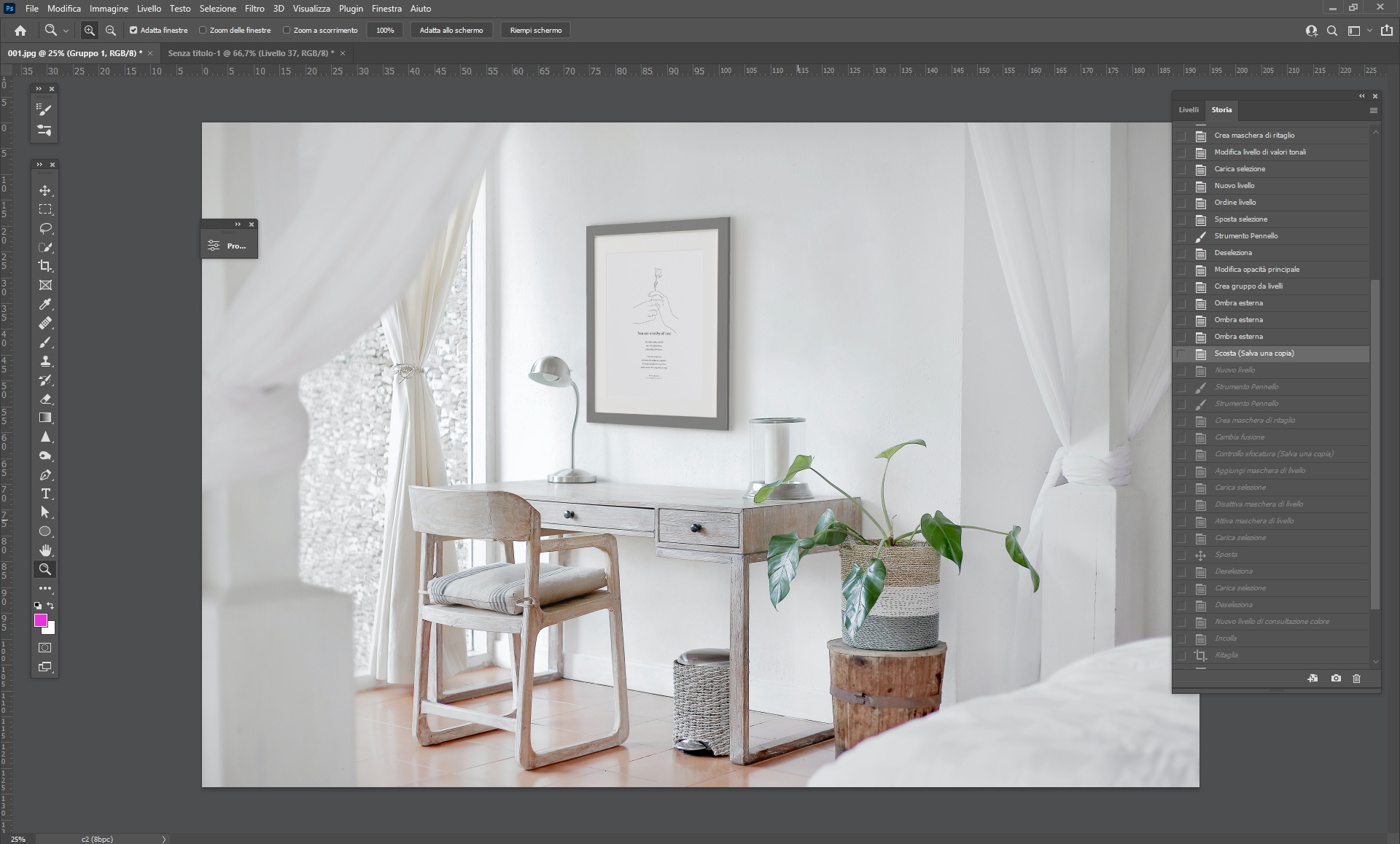The width and height of the screenshot is (1400, 844).
Task: Select the Clone Stamp tool
Action: coord(45,361)
